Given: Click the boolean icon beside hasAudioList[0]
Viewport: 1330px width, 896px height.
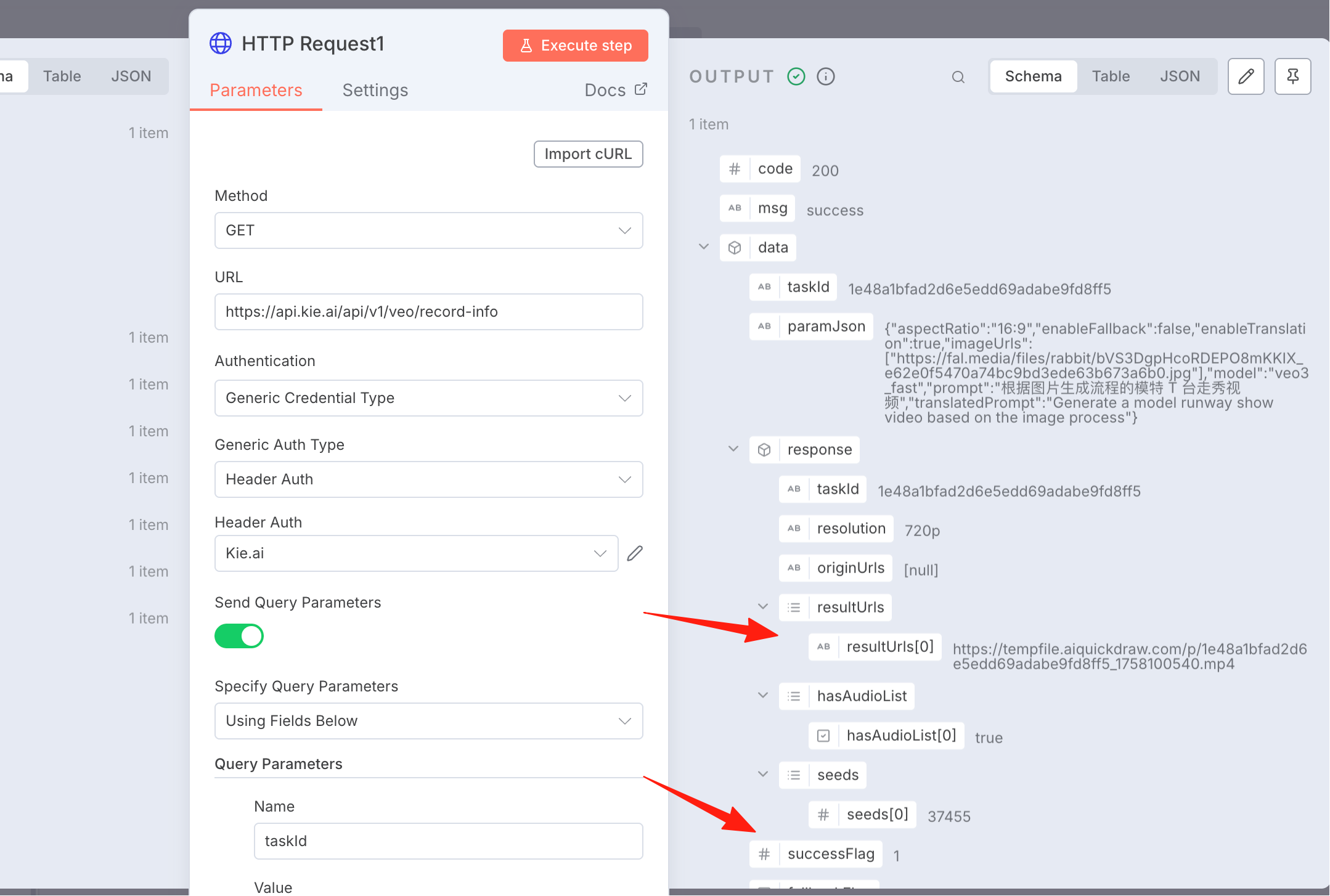Looking at the screenshot, I should [823, 736].
